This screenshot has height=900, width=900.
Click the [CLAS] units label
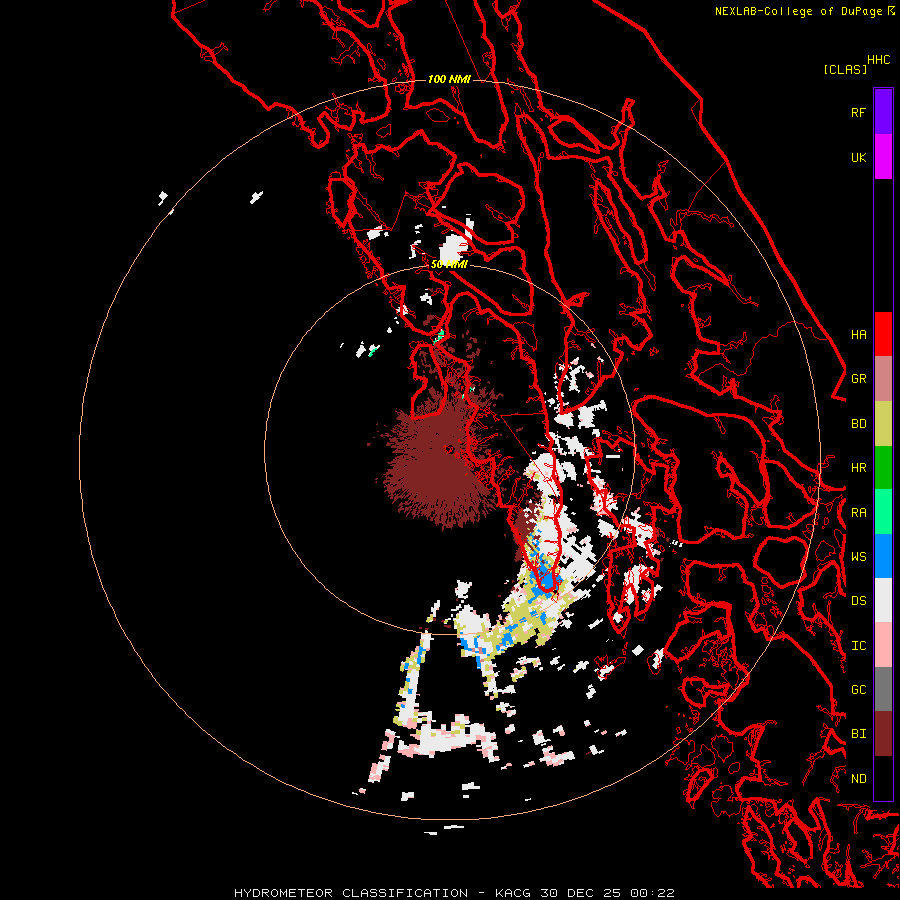click(845, 70)
